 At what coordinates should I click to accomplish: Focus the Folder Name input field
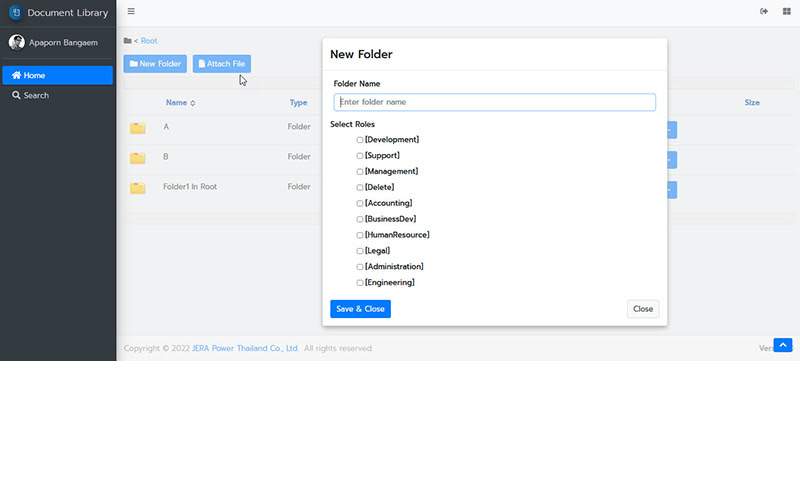click(x=494, y=102)
